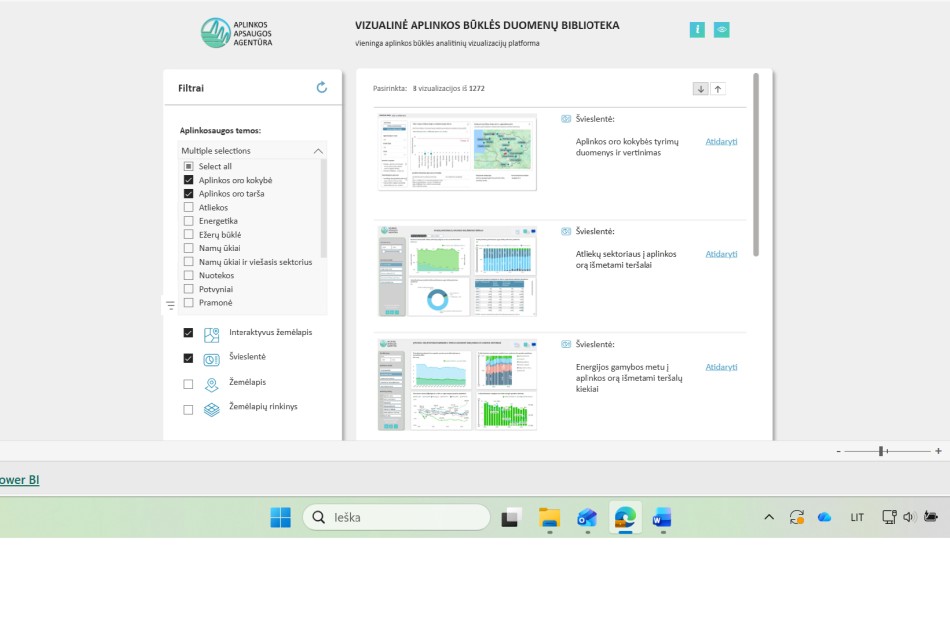Click the info icon in the header
Viewport: 950px width, 626px height.
(x=697, y=30)
